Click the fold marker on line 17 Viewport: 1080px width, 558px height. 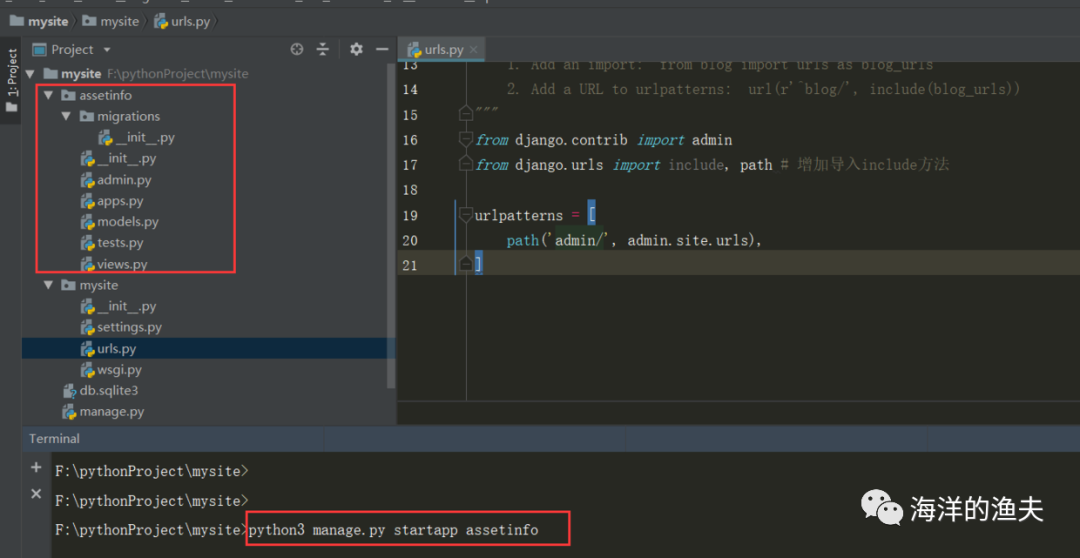pyautogui.click(x=466, y=165)
